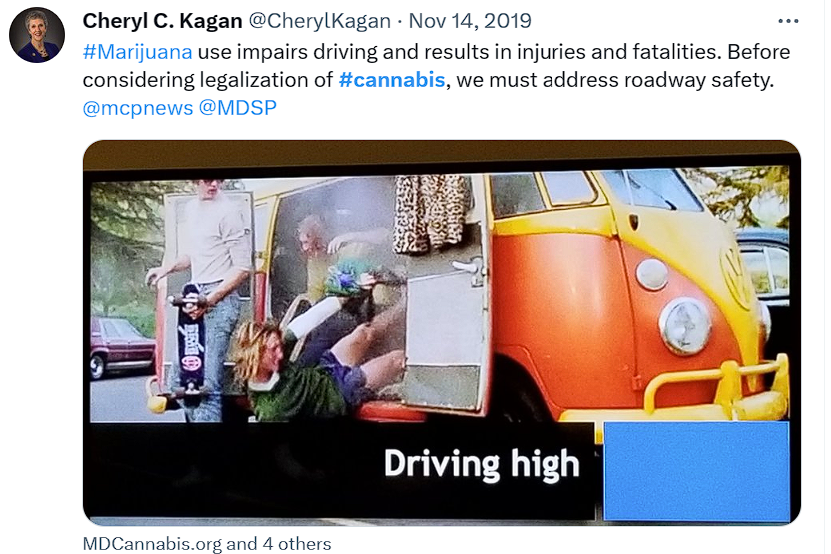
Task: Visit the @mcpnews mention
Action: click(138, 108)
